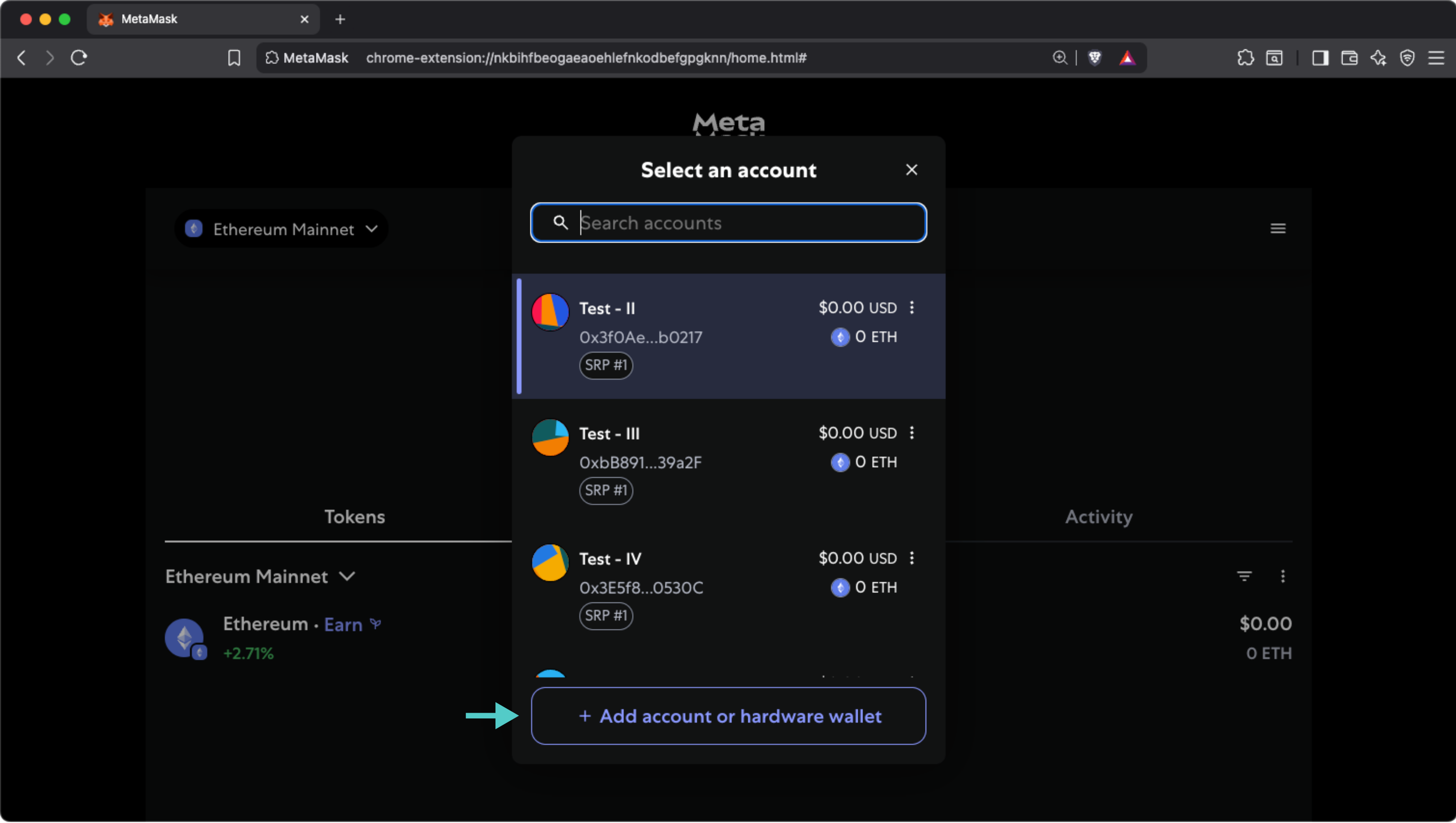Screen dimensions: 1456x823
Task: Click the ETH icon in Test - III row
Action: pos(840,463)
